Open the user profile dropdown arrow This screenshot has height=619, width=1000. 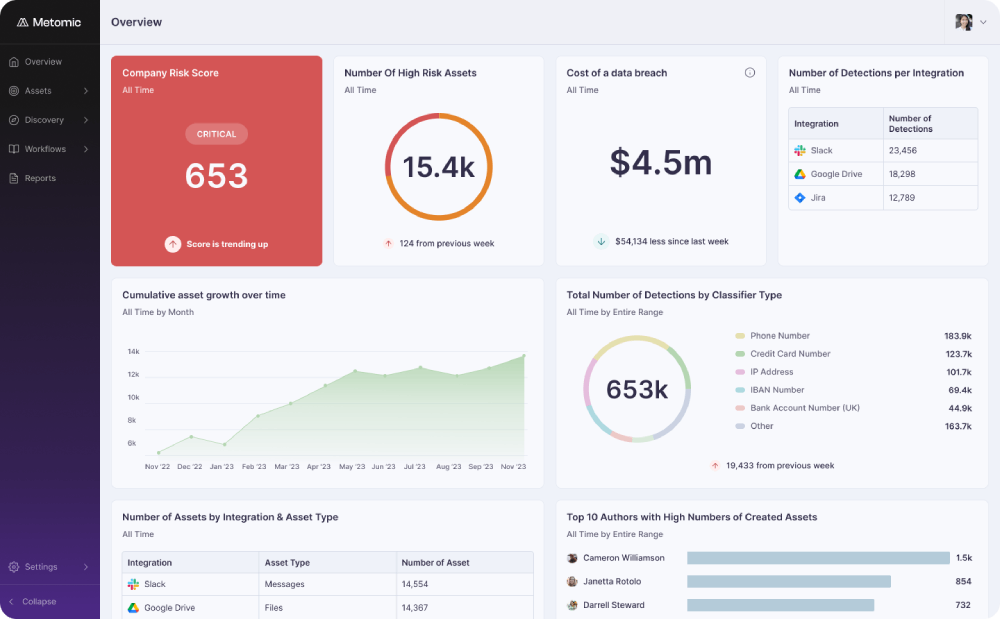(x=983, y=22)
